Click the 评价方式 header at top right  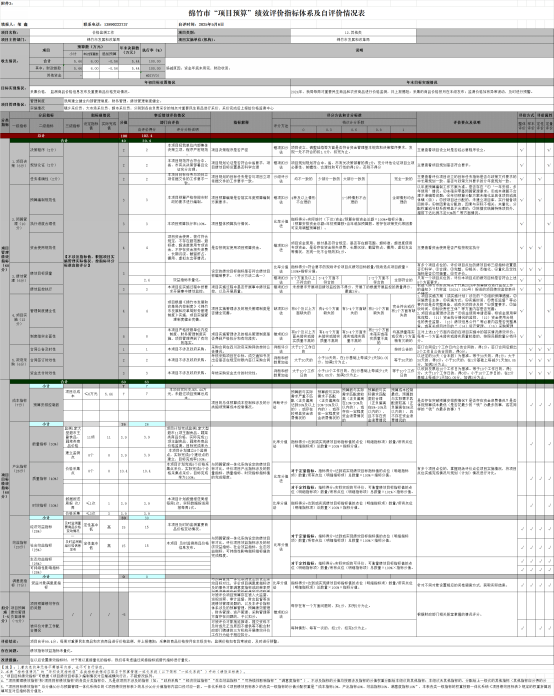526,115
